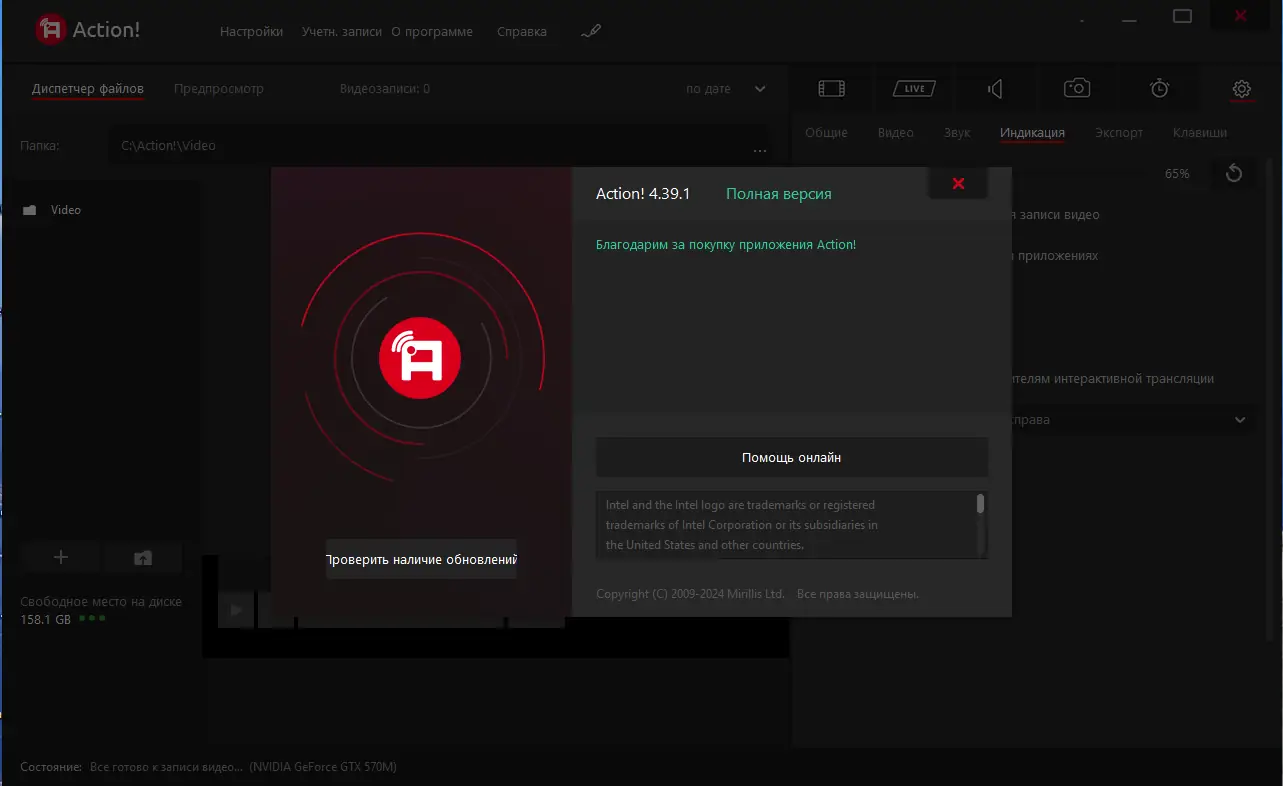1283x786 pixels.
Task: Open the Общие settings tab
Action: (826, 132)
